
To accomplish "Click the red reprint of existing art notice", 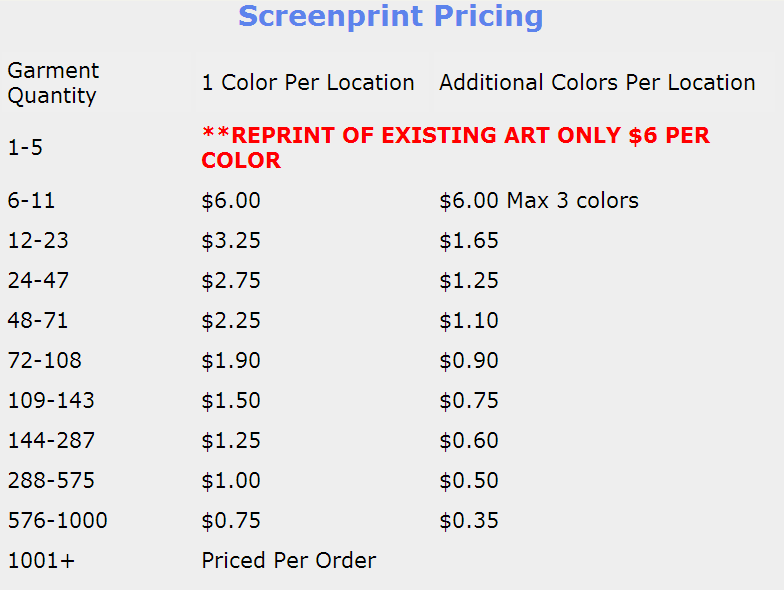I will point(455,147).
